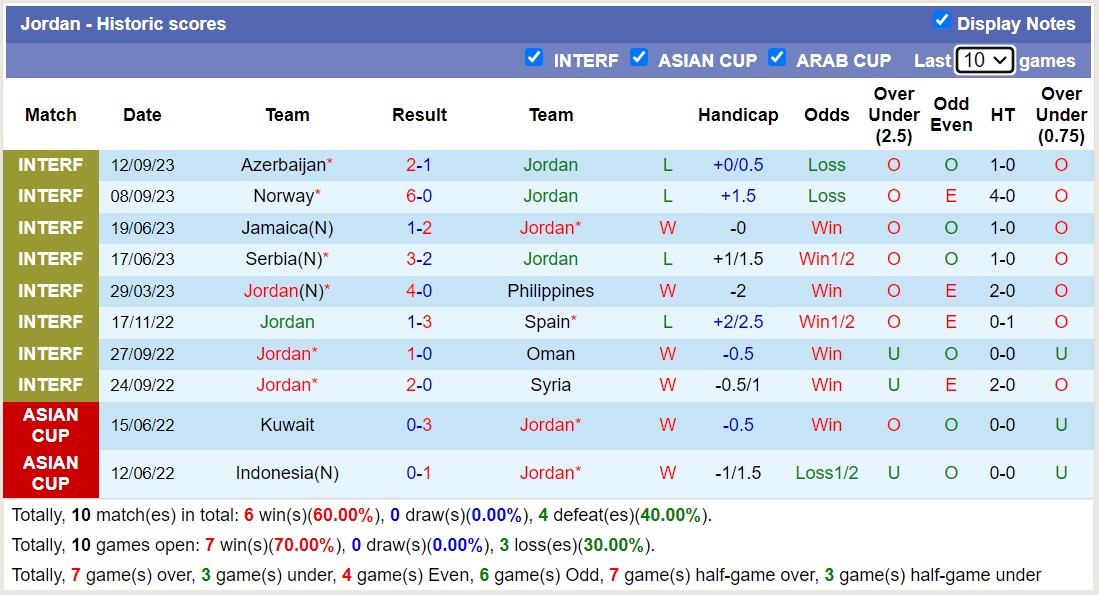Click the Syria team name

coord(551,385)
